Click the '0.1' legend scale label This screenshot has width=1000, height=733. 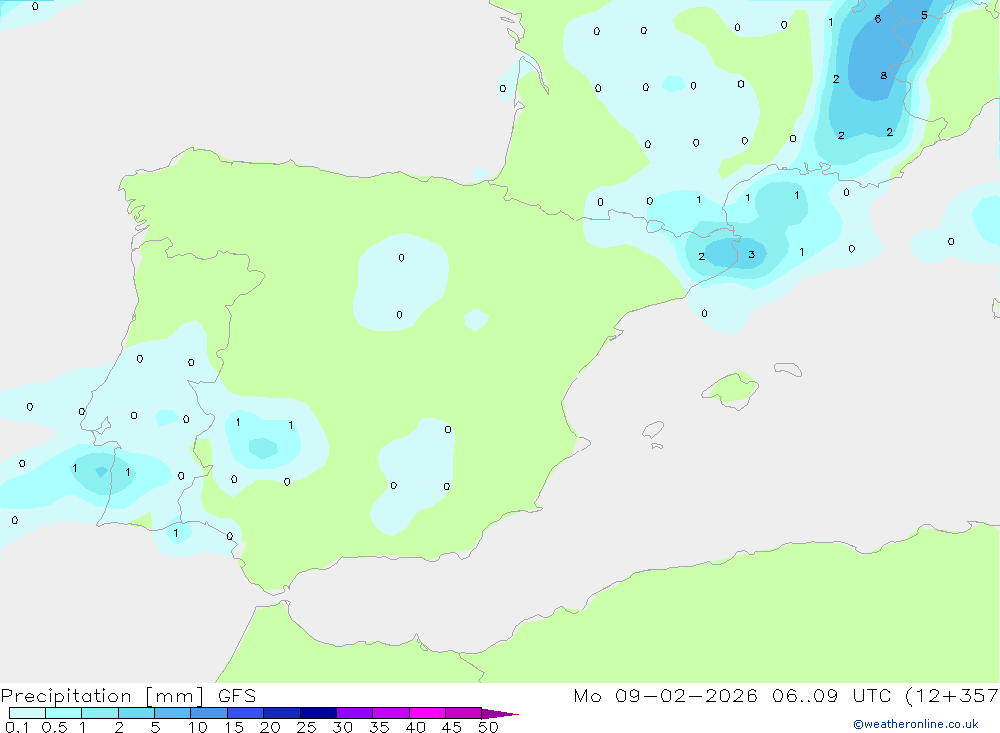(17, 727)
